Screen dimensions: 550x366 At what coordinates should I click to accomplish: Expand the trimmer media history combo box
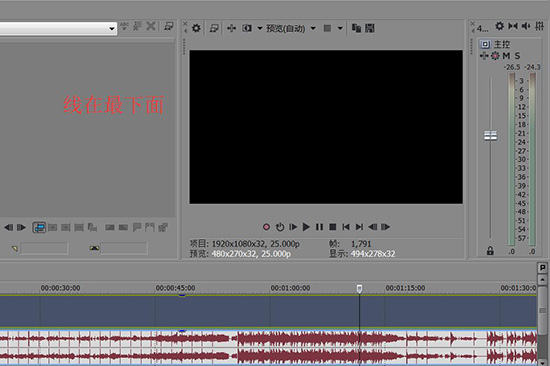click(58, 28)
